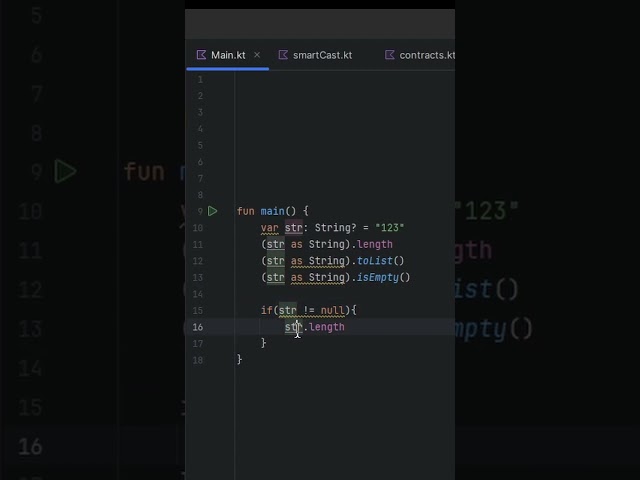Click 'toList' call on line 12
The width and height of the screenshot is (640, 480).
pos(375,261)
